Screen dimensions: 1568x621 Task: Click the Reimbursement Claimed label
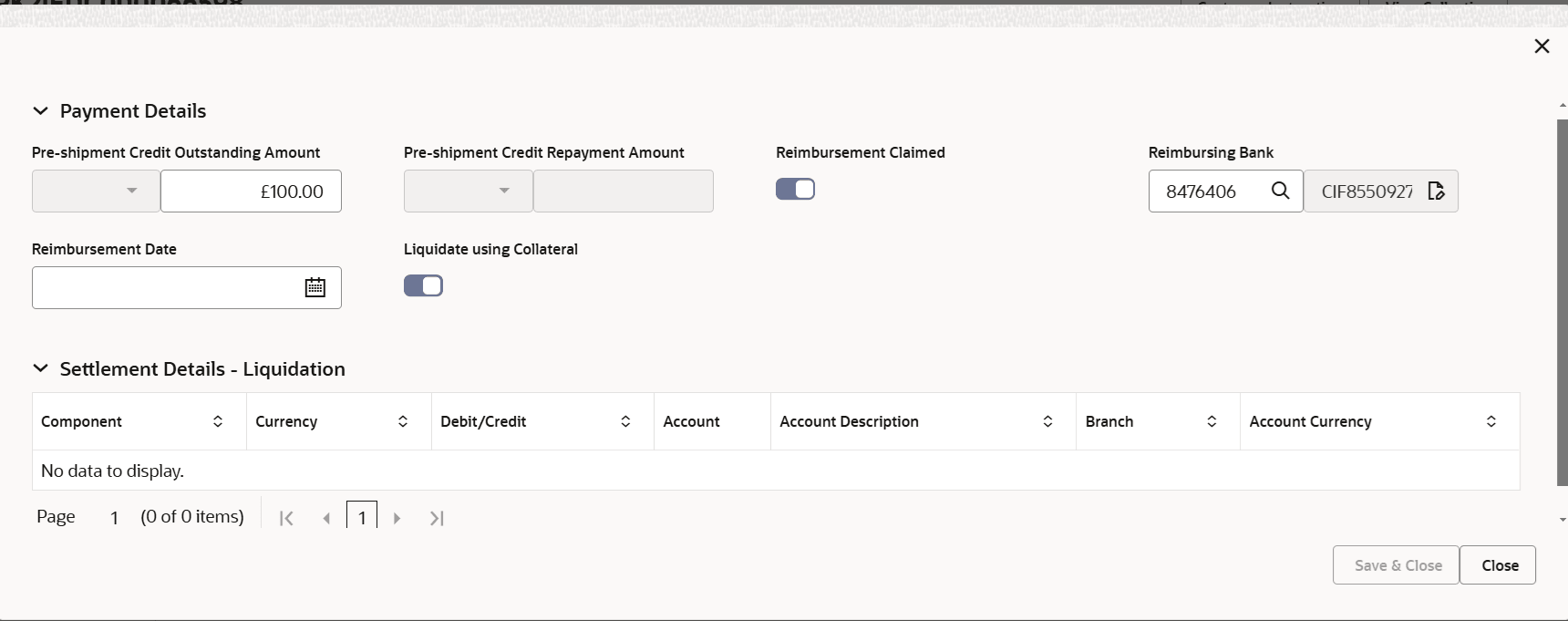point(861,152)
